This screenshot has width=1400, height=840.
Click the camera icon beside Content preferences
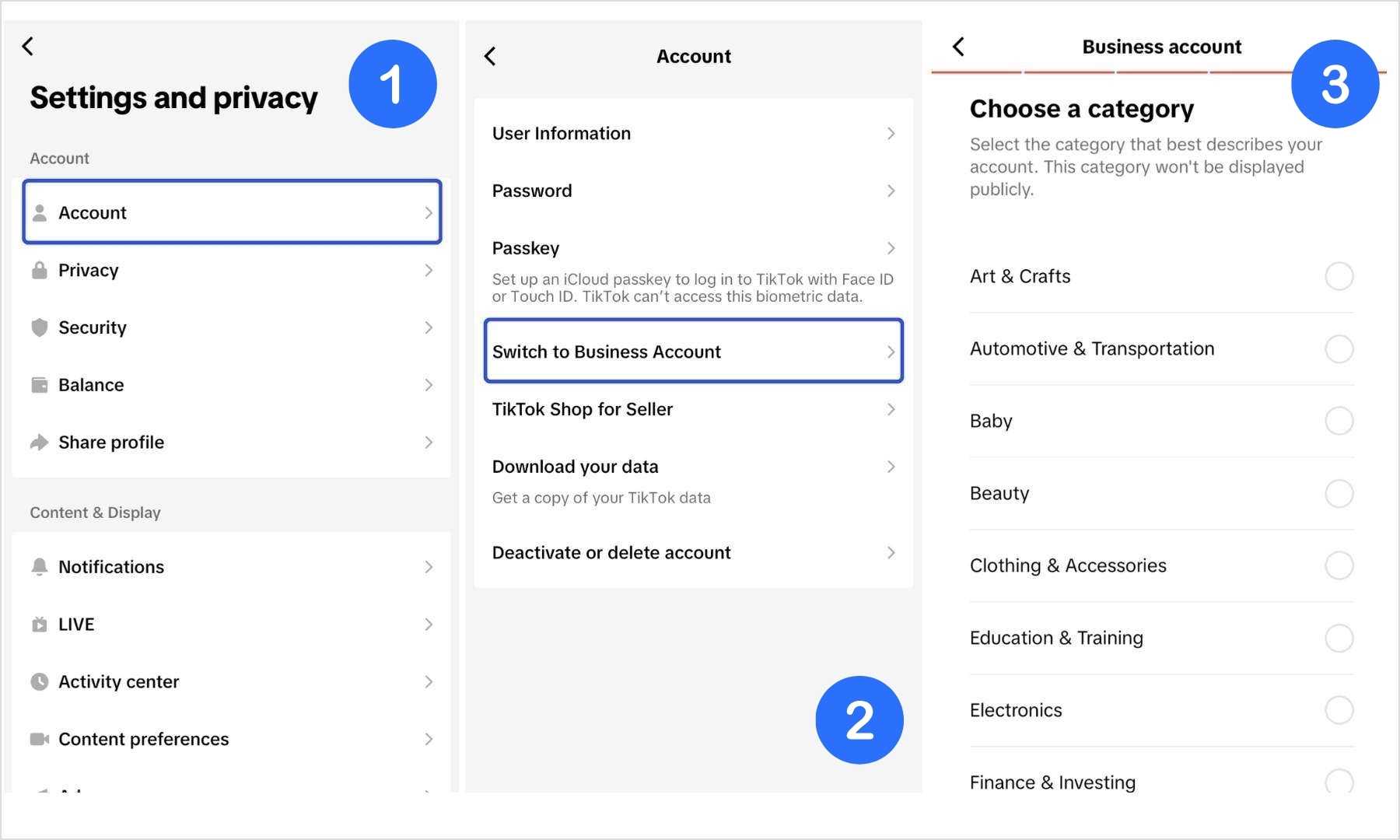coord(40,739)
